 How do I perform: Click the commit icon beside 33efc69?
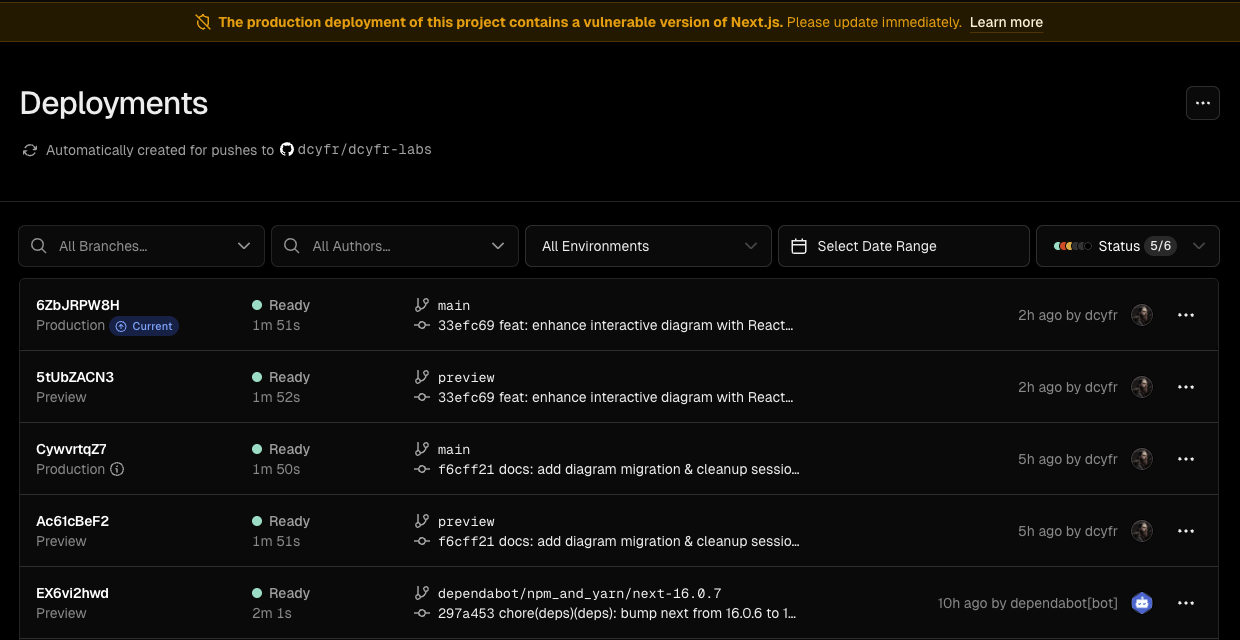421,325
